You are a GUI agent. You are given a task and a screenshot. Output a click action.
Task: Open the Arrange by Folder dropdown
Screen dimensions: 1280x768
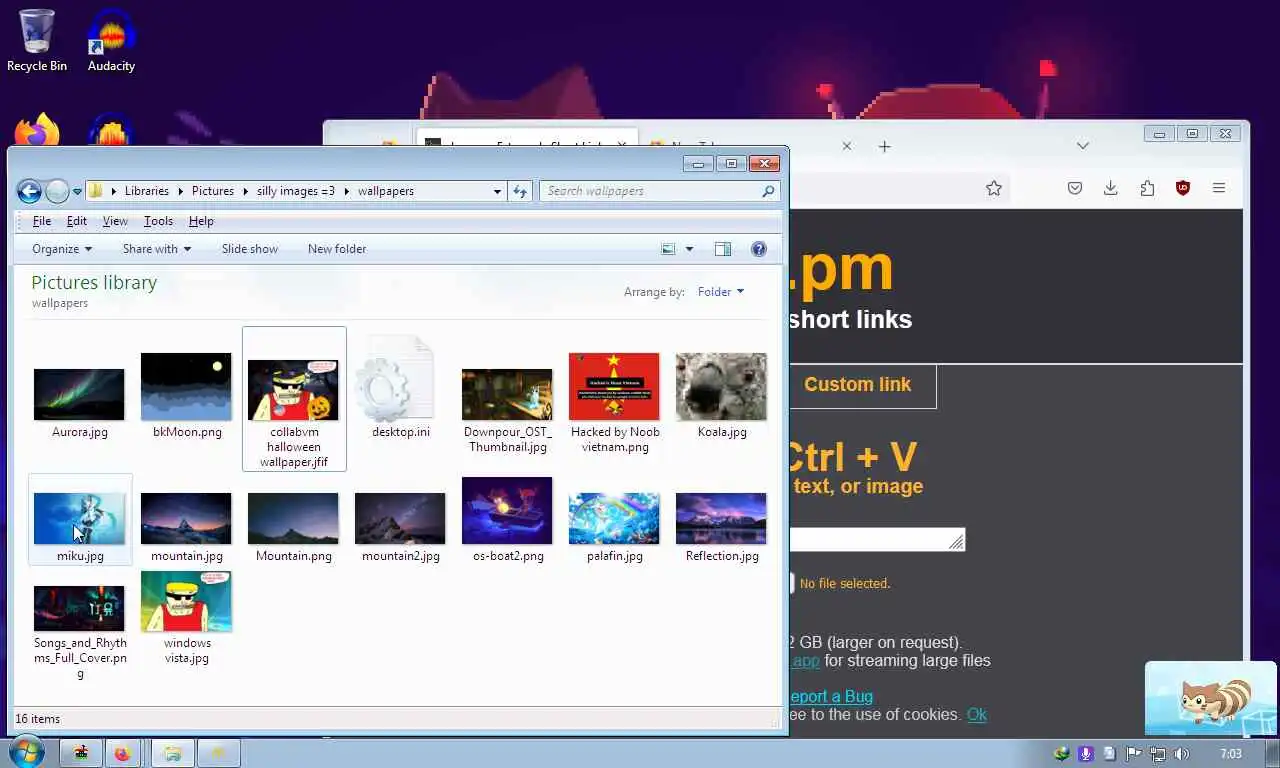(x=721, y=292)
